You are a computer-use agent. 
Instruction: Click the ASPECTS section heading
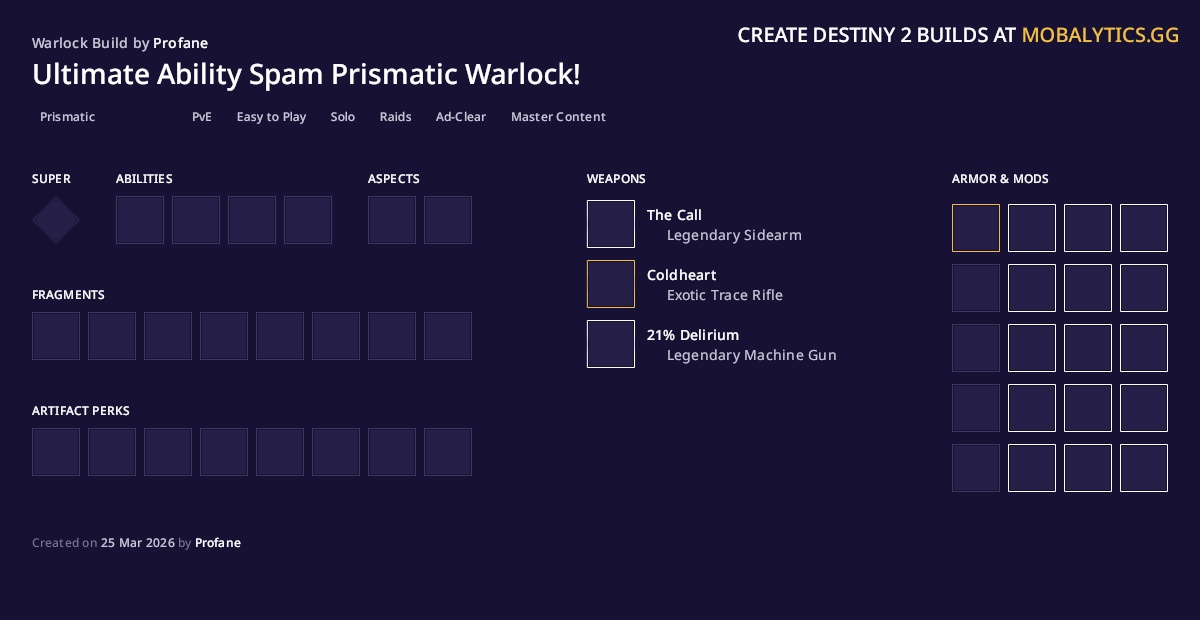pyautogui.click(x=394, y=179)
